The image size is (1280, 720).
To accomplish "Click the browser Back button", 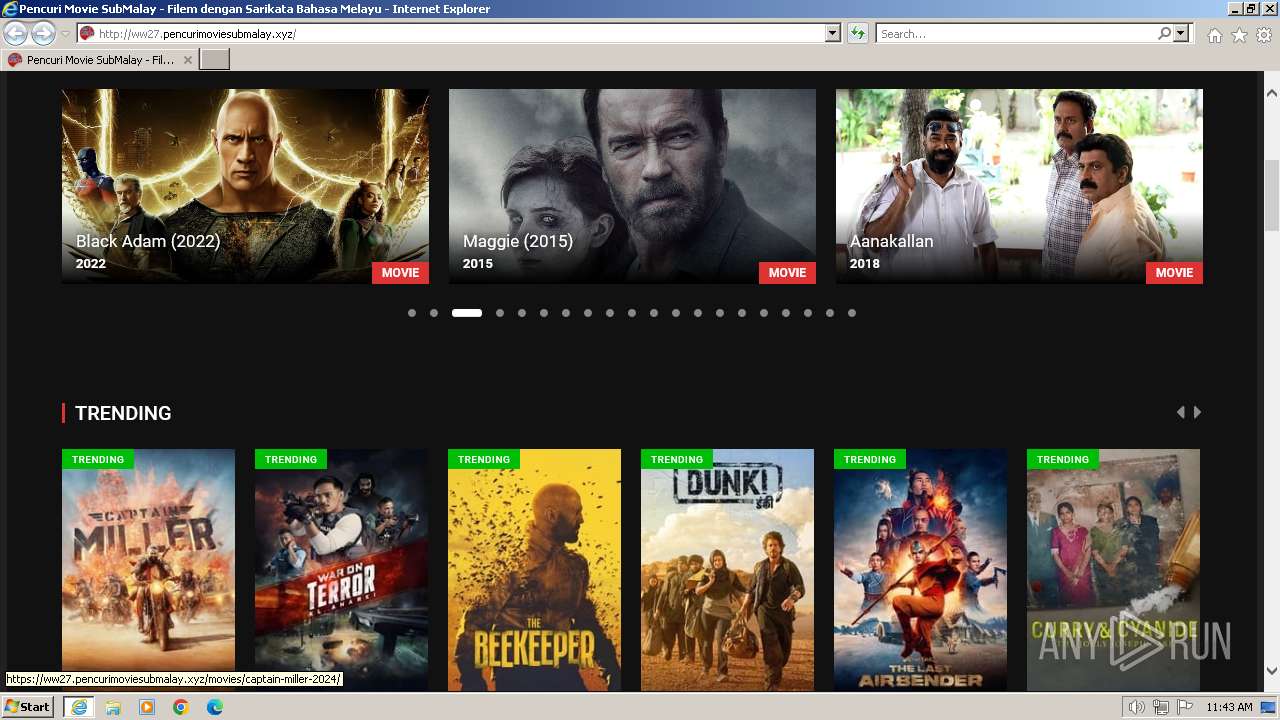I will [x=15, y=34].
